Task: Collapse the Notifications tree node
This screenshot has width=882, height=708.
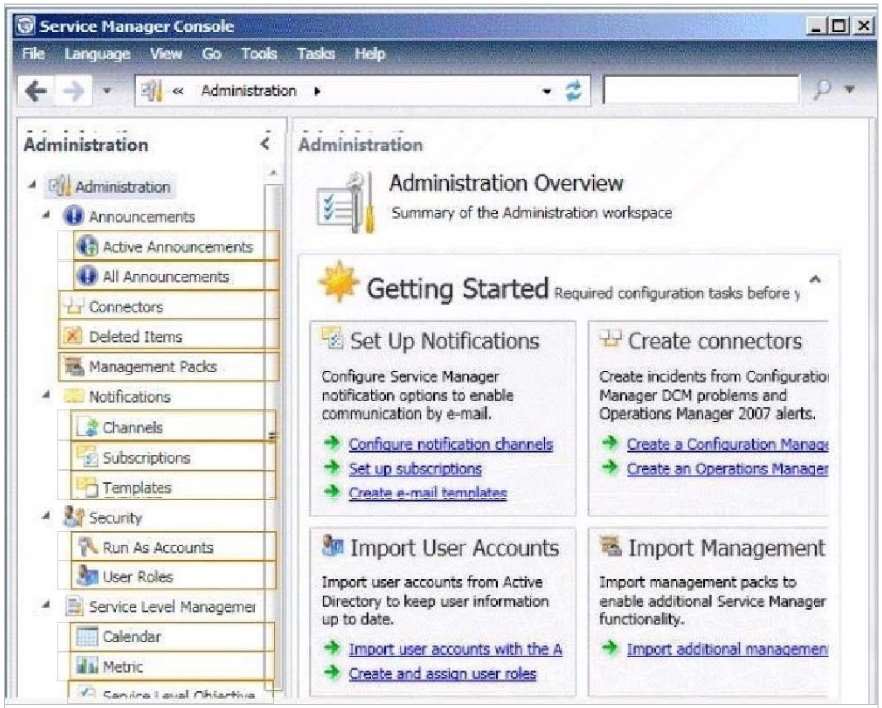Action: pos(47,395)
